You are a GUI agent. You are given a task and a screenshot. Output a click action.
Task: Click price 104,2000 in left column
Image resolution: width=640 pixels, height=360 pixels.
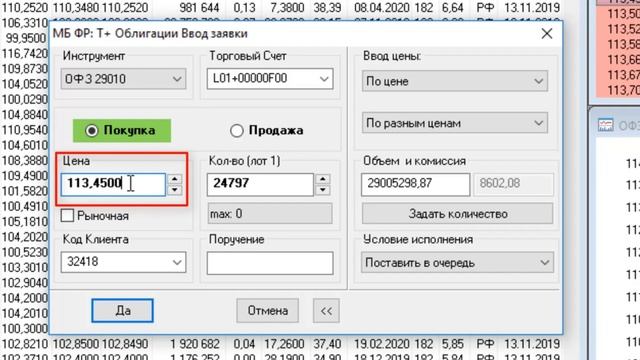[x=24, y=298]
